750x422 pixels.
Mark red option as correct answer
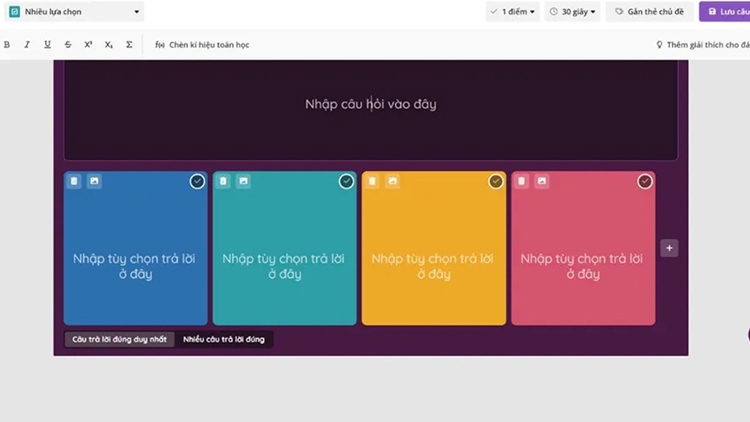[645, 181]
